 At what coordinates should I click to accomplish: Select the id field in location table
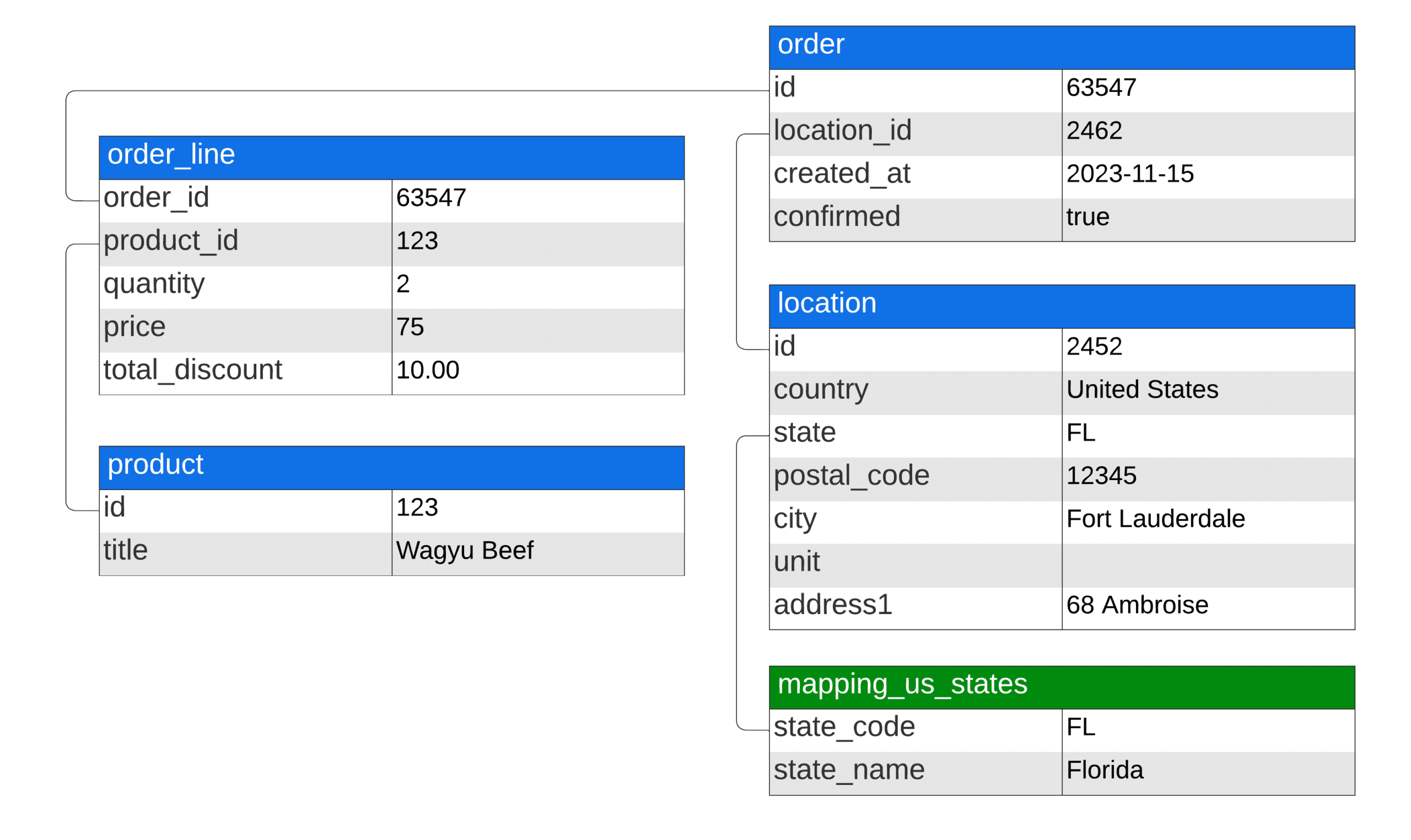783,346
